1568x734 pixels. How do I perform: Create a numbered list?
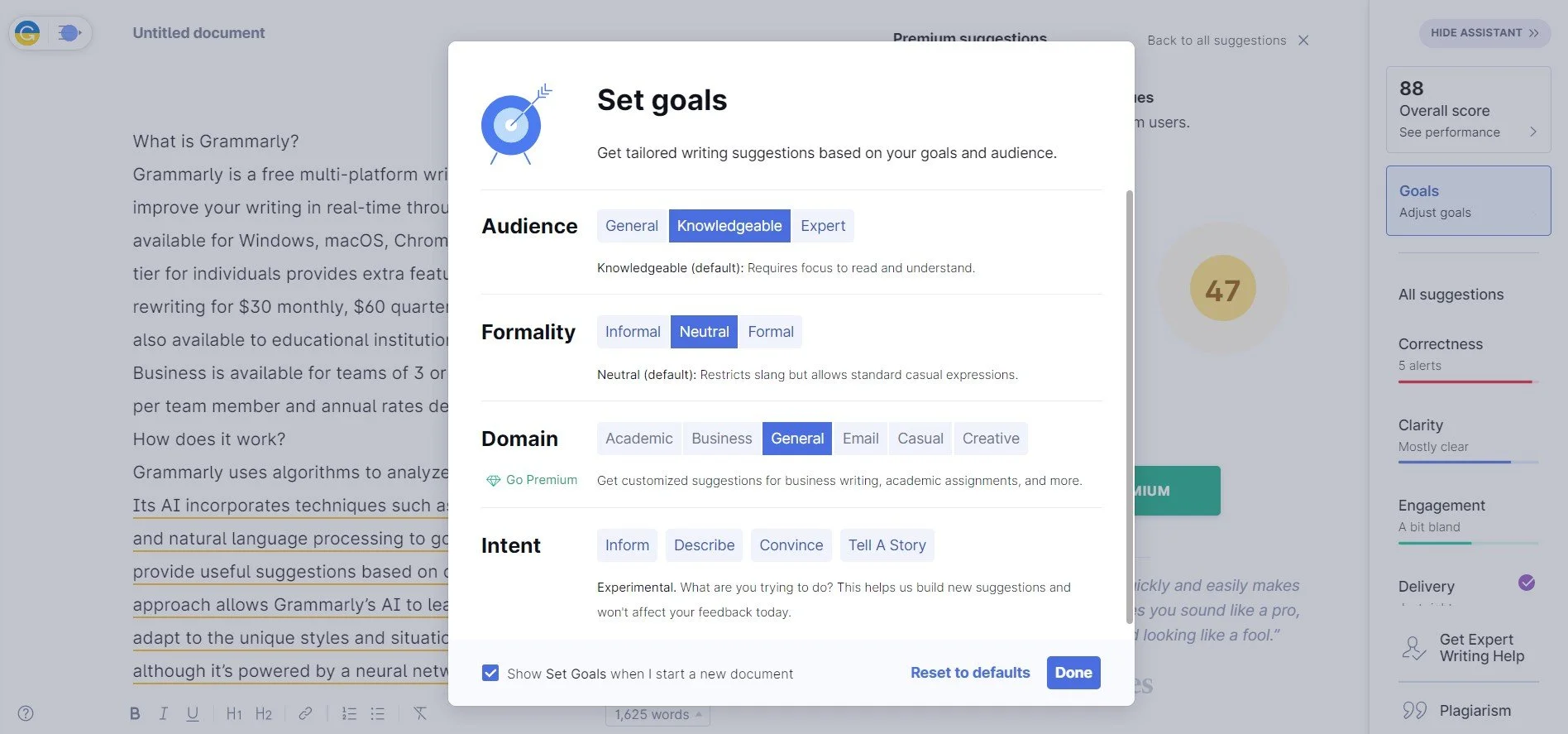349,713
